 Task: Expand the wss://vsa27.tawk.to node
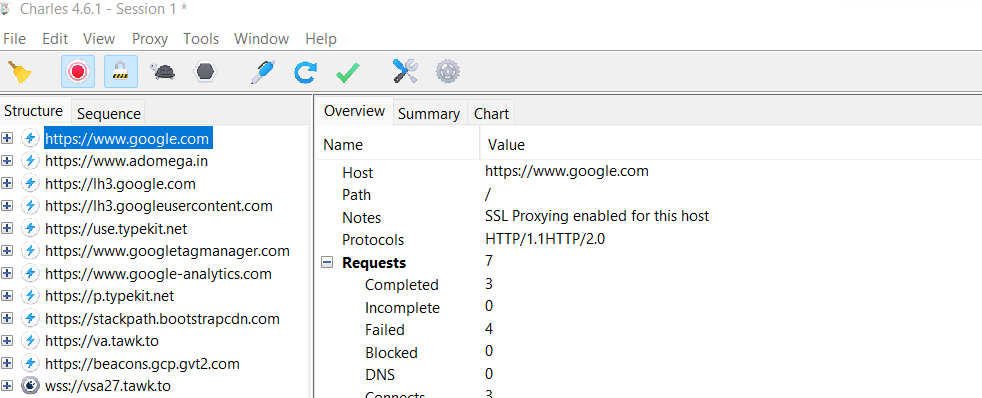[7, 386]
